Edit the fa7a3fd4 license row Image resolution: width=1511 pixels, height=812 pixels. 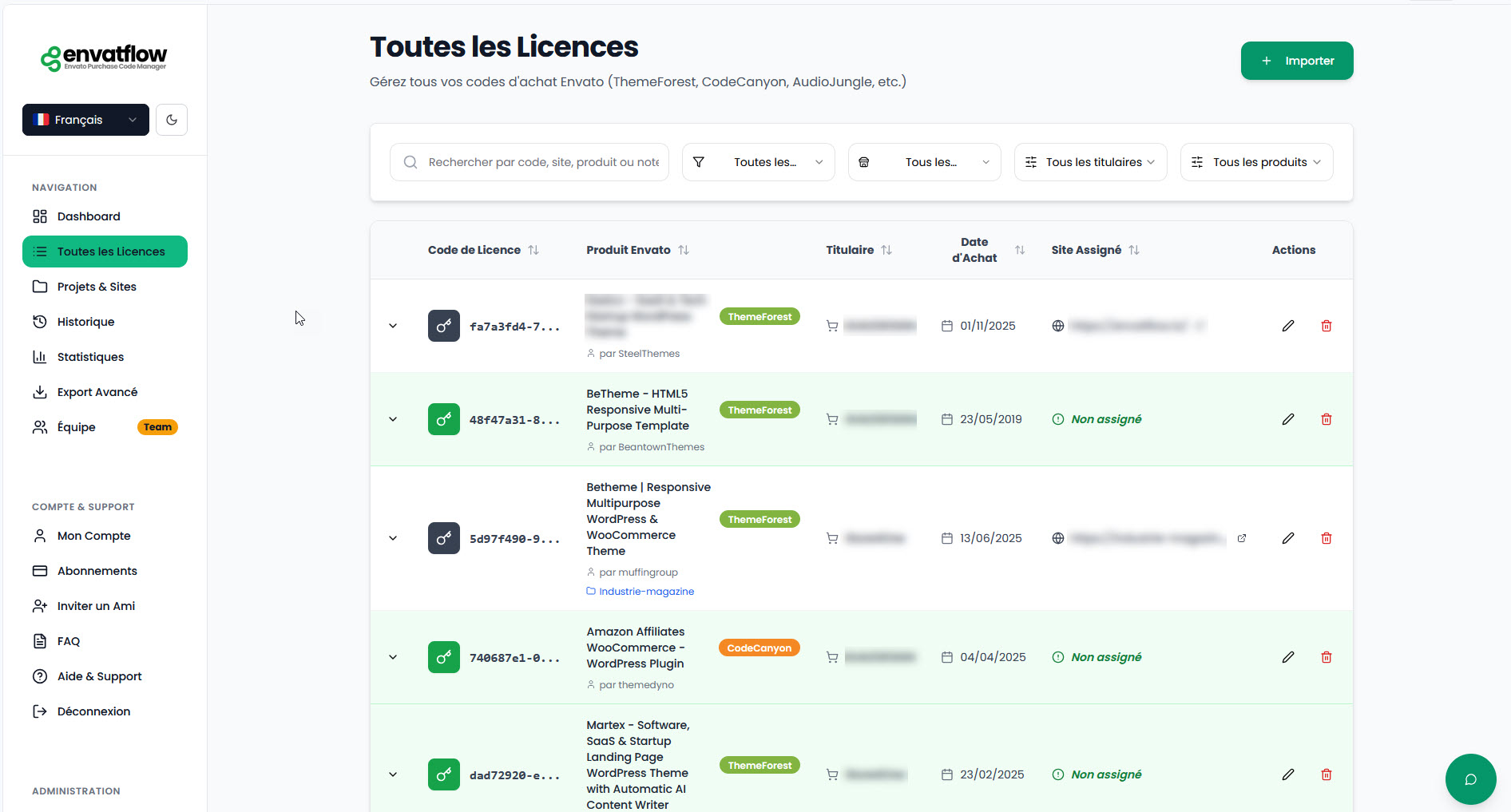(1287, 326)
